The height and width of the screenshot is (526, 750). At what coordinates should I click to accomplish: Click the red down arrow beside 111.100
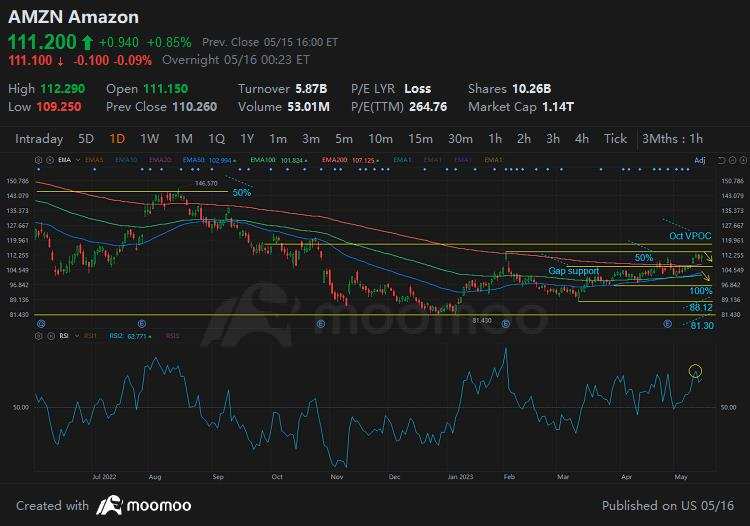[61, 61]
